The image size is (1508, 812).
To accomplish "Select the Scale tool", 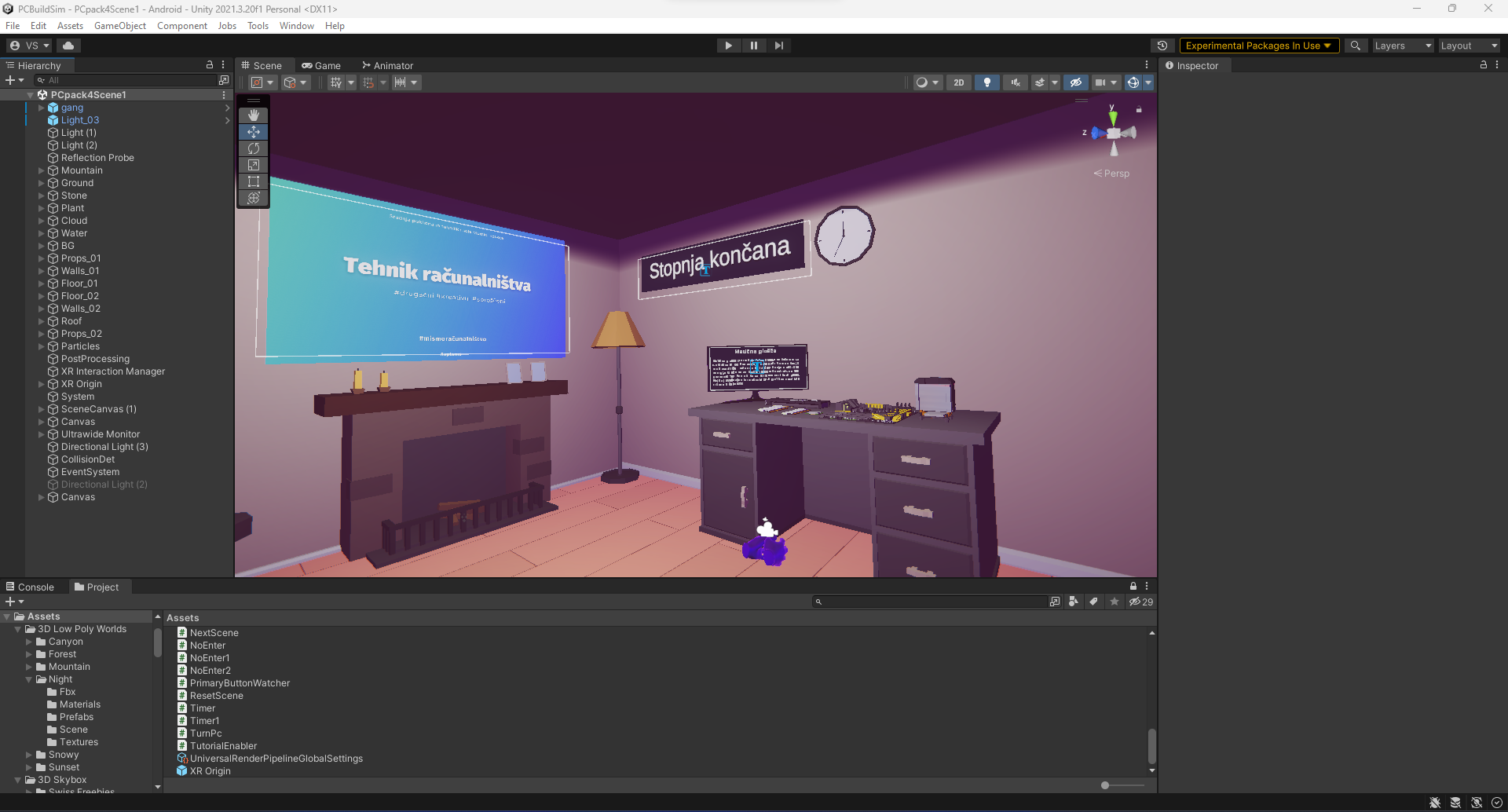I will 253,165.
